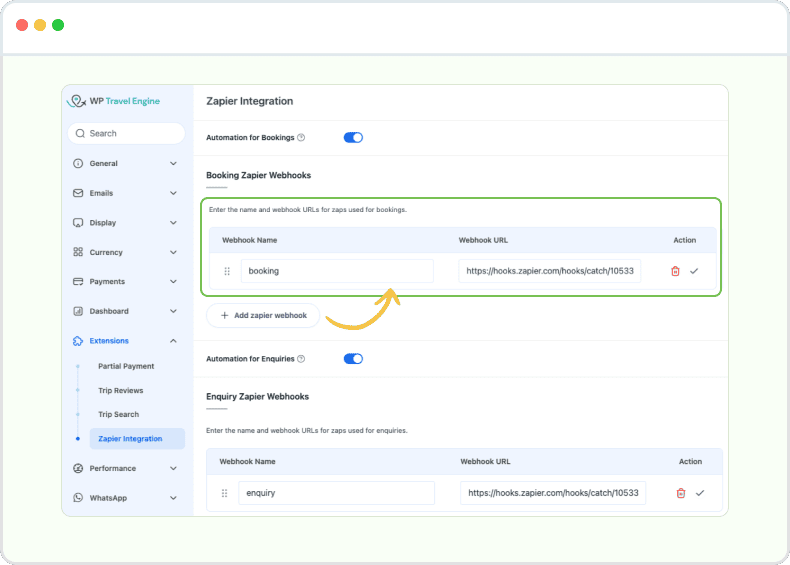Click the sidebar Search field
The width and height of the screenshot is (790, 565).
pos(126,133)
